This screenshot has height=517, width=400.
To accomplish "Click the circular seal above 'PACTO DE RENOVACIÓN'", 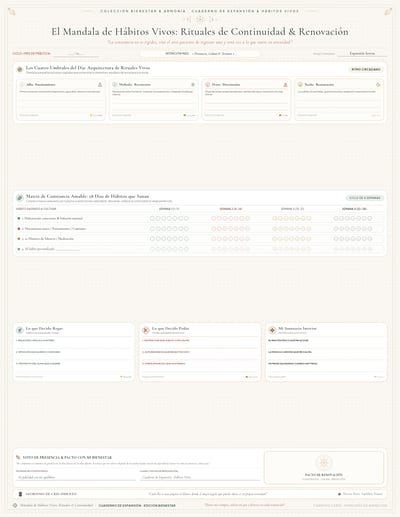I will pyautogui.click(x=323, y=463).
